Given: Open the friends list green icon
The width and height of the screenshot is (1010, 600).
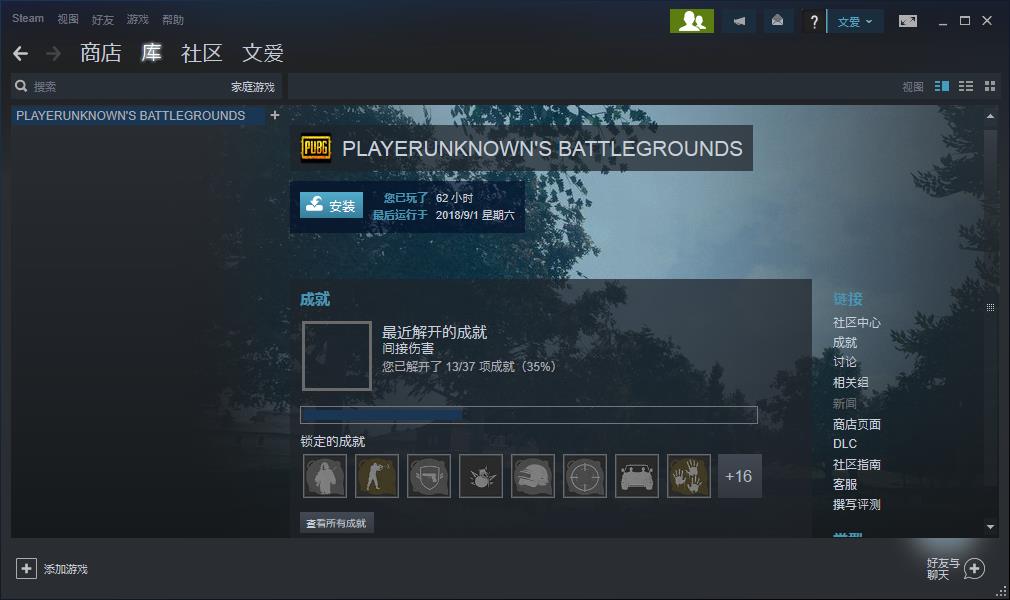Looking at the screenshot, I should [692, 21].
